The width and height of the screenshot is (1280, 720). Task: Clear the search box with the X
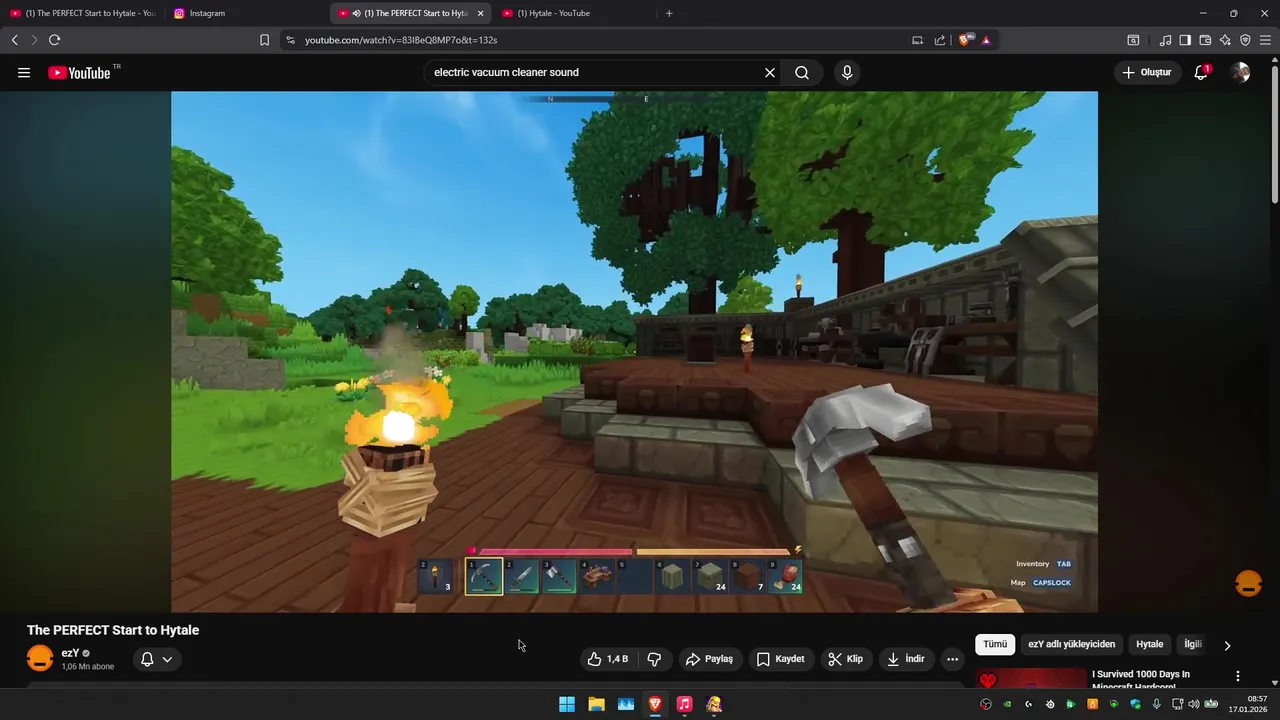pyautogui.click(x=770, y=72)
